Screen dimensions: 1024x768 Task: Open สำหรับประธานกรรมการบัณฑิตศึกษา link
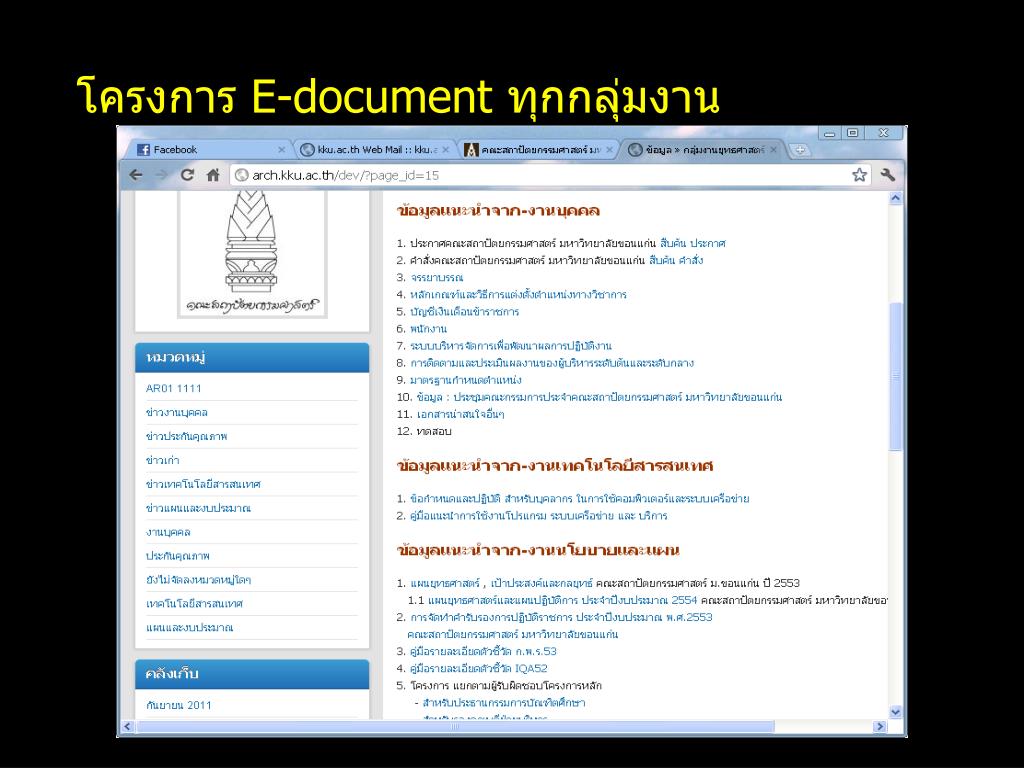click(x=504, y=703)
